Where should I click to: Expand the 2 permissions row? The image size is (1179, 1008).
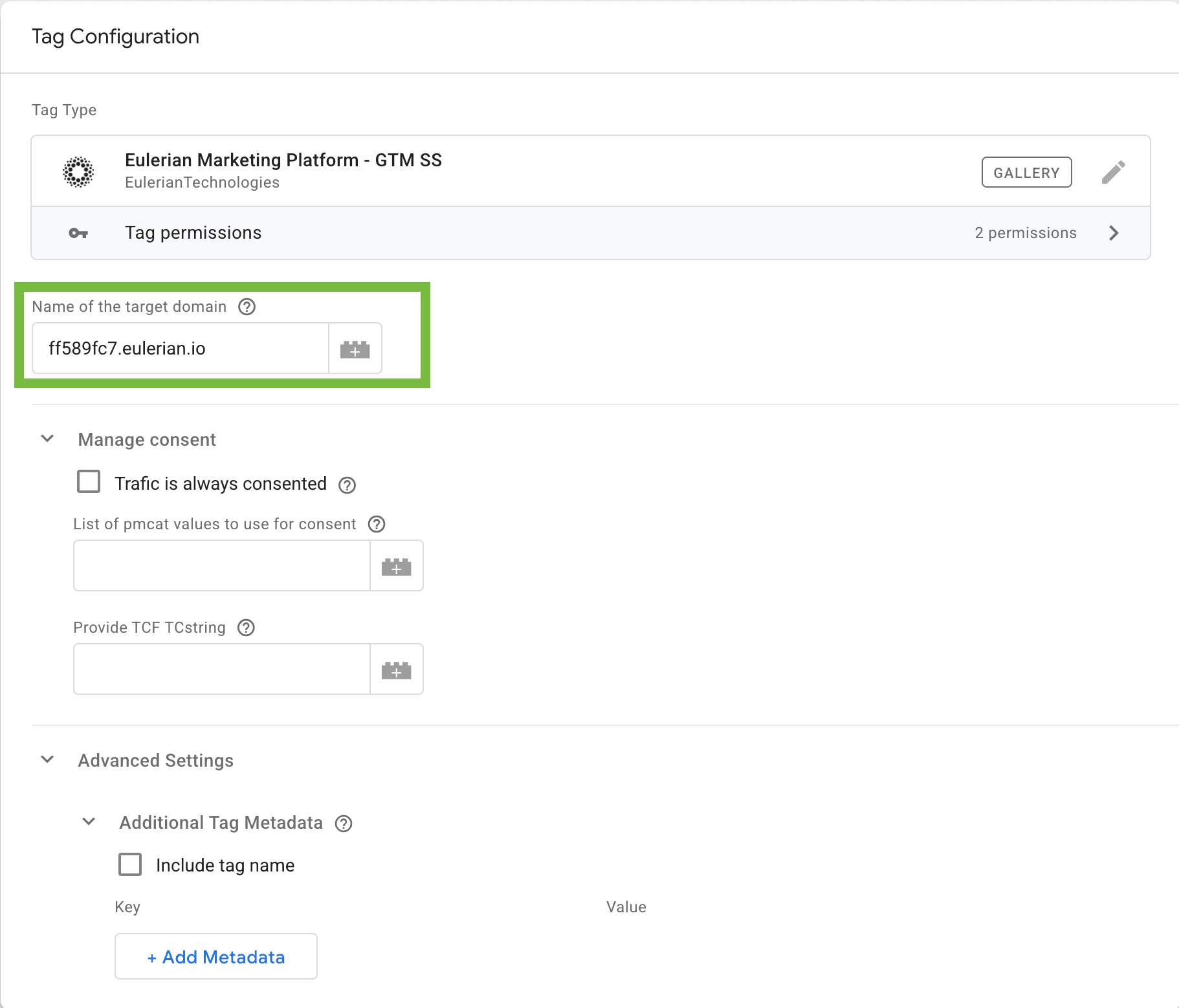point(1114,233)
